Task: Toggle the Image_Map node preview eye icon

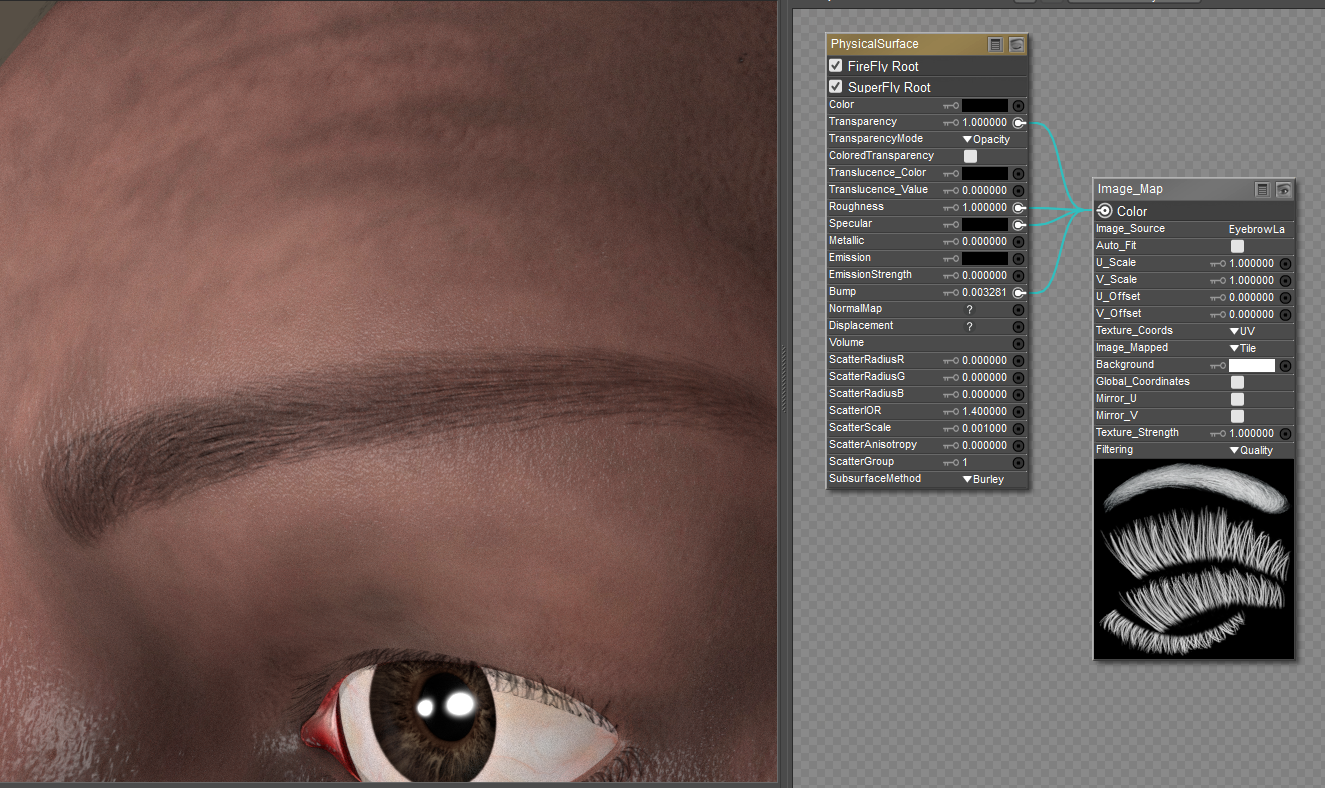Action: [x=1283, y=189]
